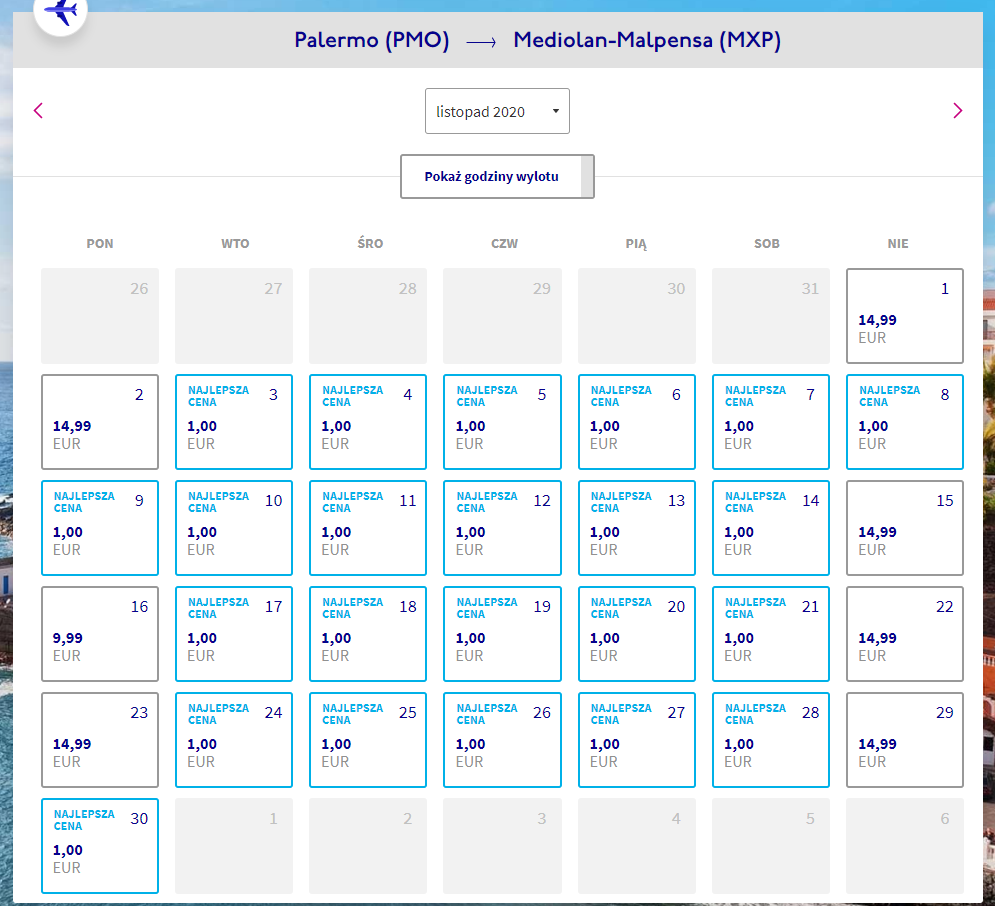Select November 24 best price
This screenshot has height=906, width=995.
coord(234,740)
